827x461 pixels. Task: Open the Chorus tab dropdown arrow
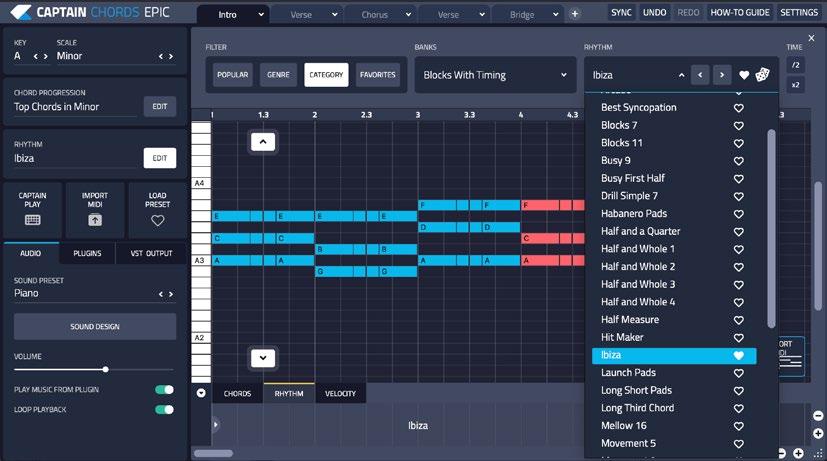[408, 14]
